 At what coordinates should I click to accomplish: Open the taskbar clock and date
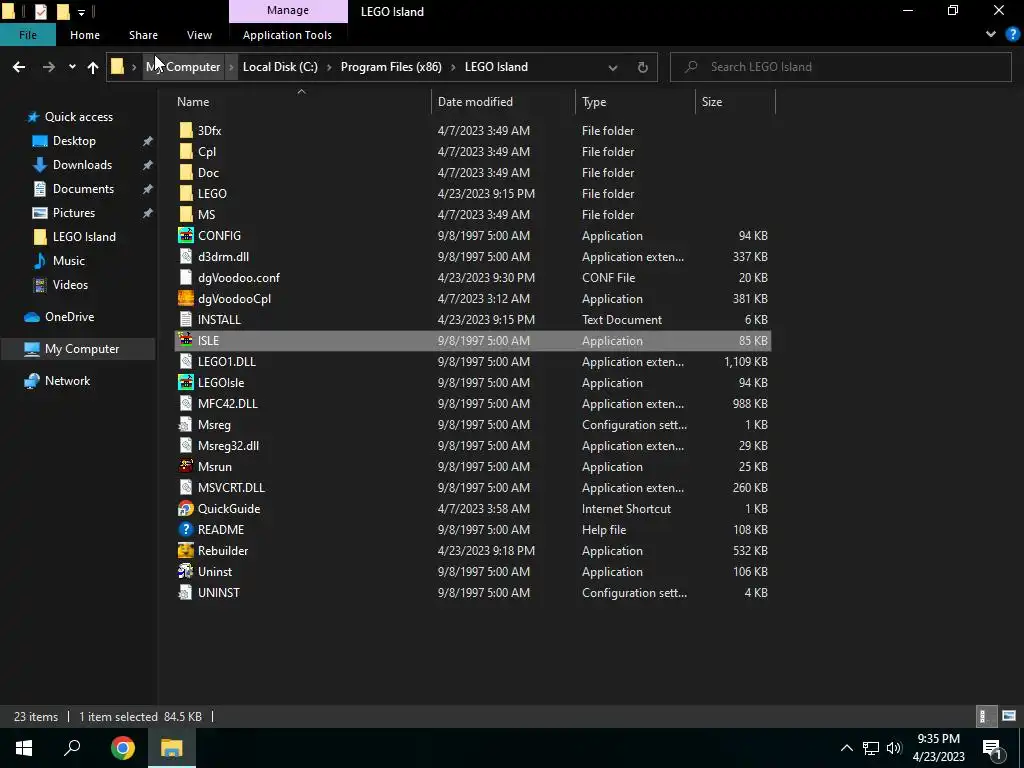[938, 748]
